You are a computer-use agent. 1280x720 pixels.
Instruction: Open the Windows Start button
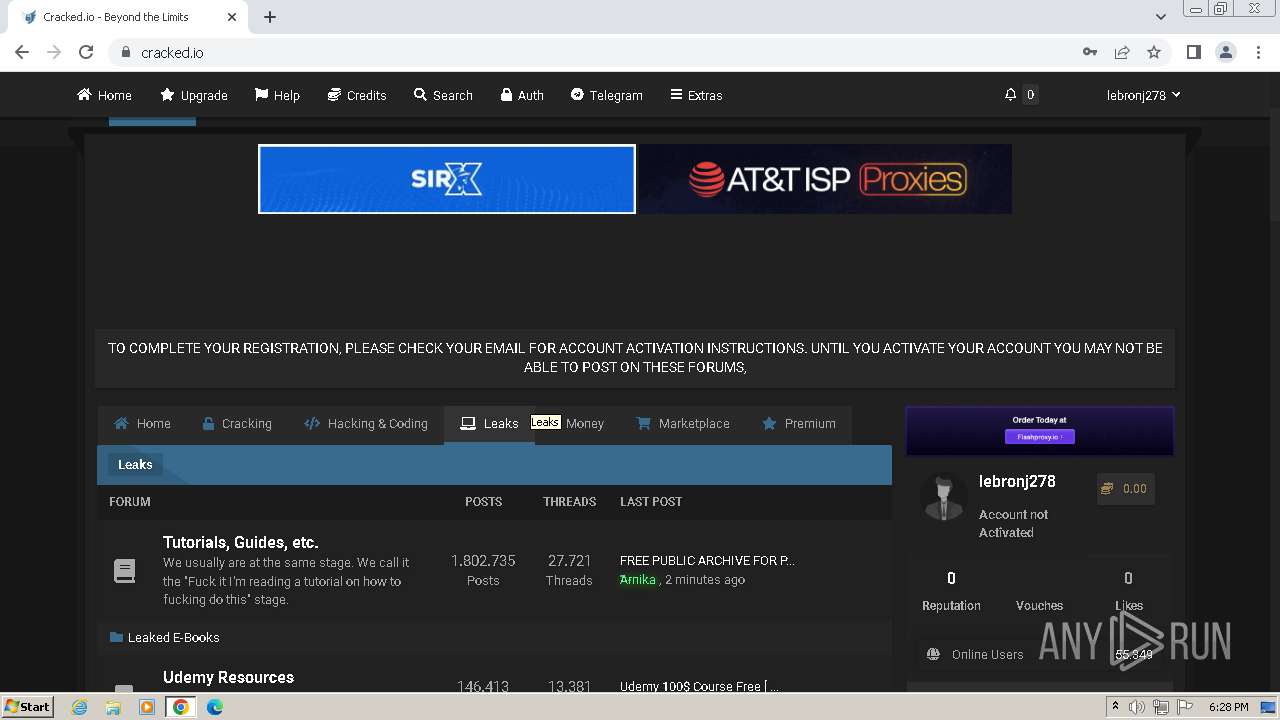pos(27,706)
